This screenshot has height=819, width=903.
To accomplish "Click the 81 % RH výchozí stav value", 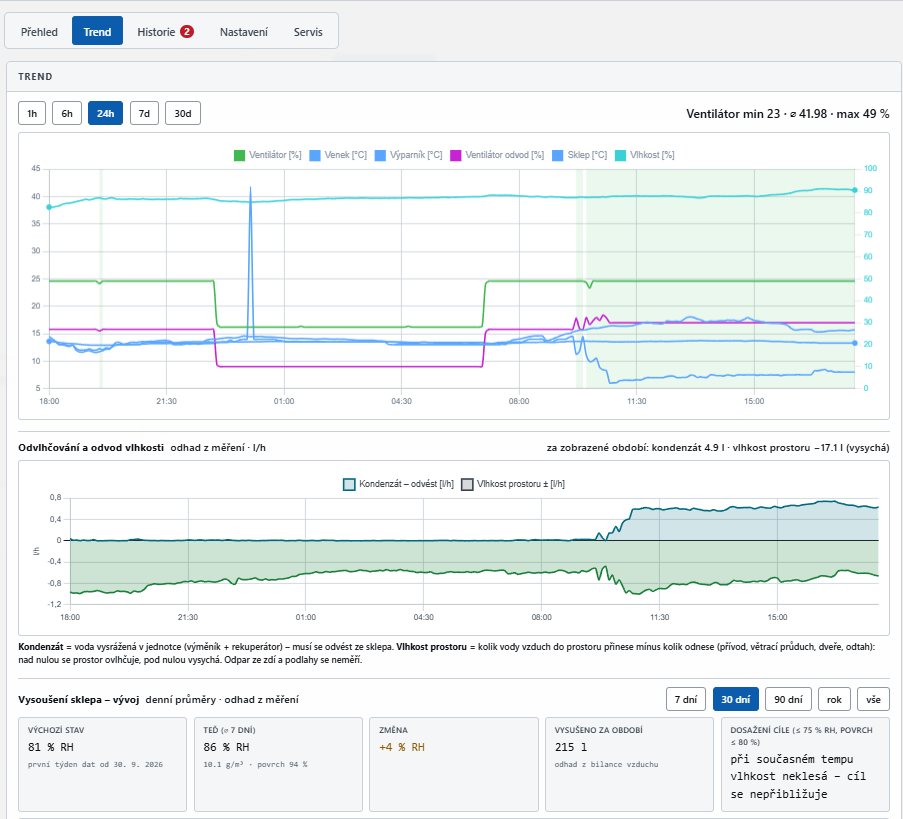I will [x=51, y=747].
